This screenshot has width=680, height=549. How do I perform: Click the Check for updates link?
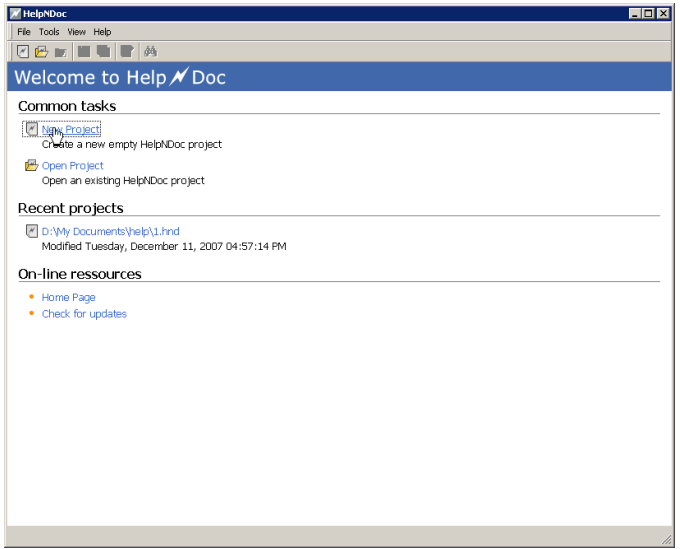click(84, 314)
